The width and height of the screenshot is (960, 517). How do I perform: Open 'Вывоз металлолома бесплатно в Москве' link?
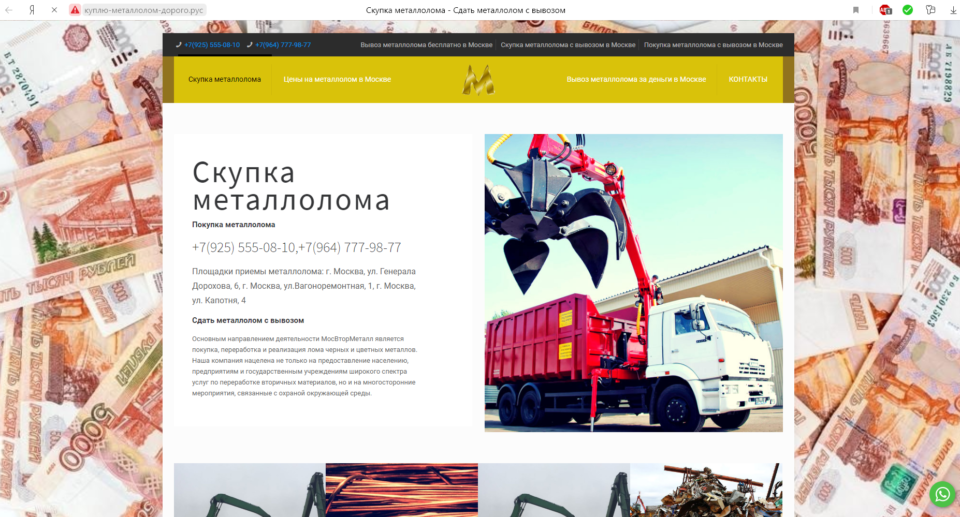pos(426,45)
